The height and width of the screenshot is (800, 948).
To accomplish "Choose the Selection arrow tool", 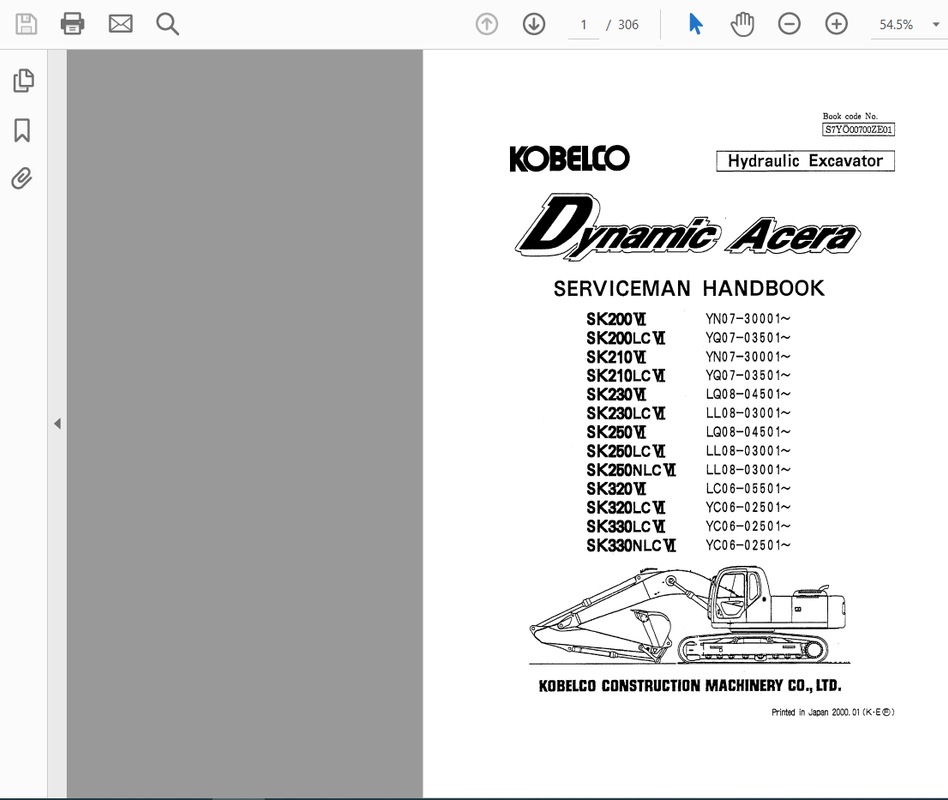I will (x=695, y=25).
